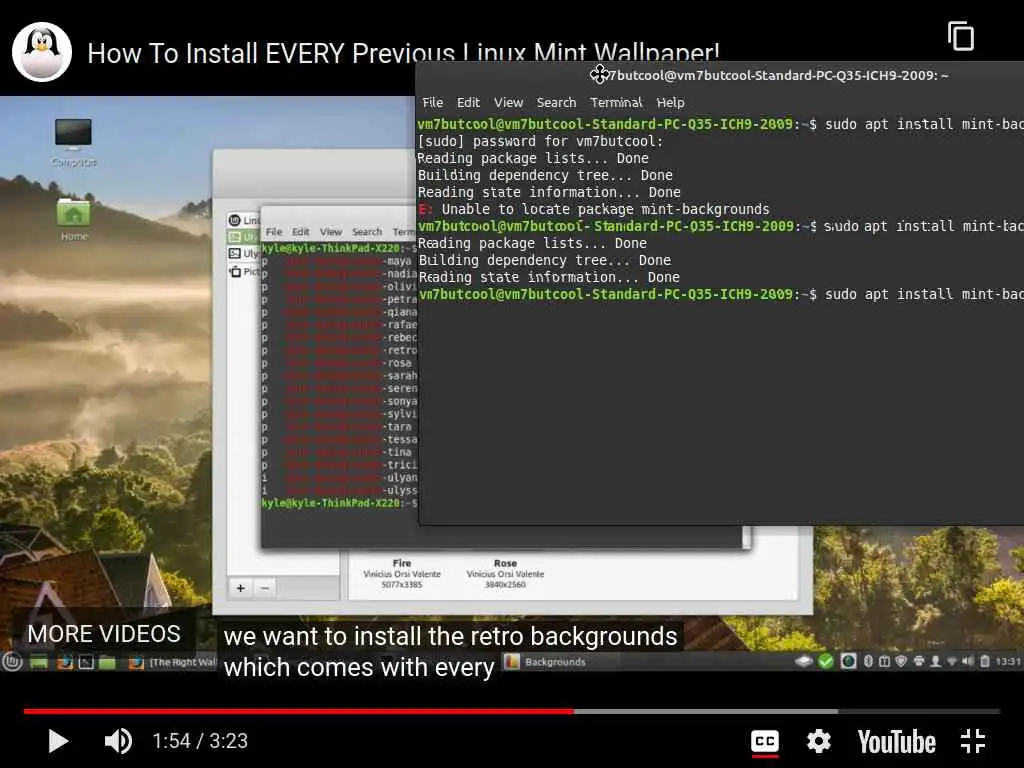Launch the terminal from the panel launcher
The height and width of the screenshot is (768, 1024).
pyautogui.click(x=86, y=662)
